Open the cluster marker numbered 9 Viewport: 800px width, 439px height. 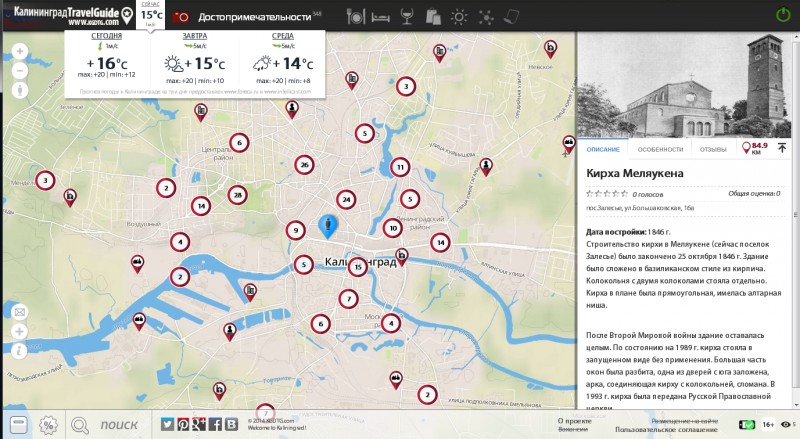[x=295, y=231]
